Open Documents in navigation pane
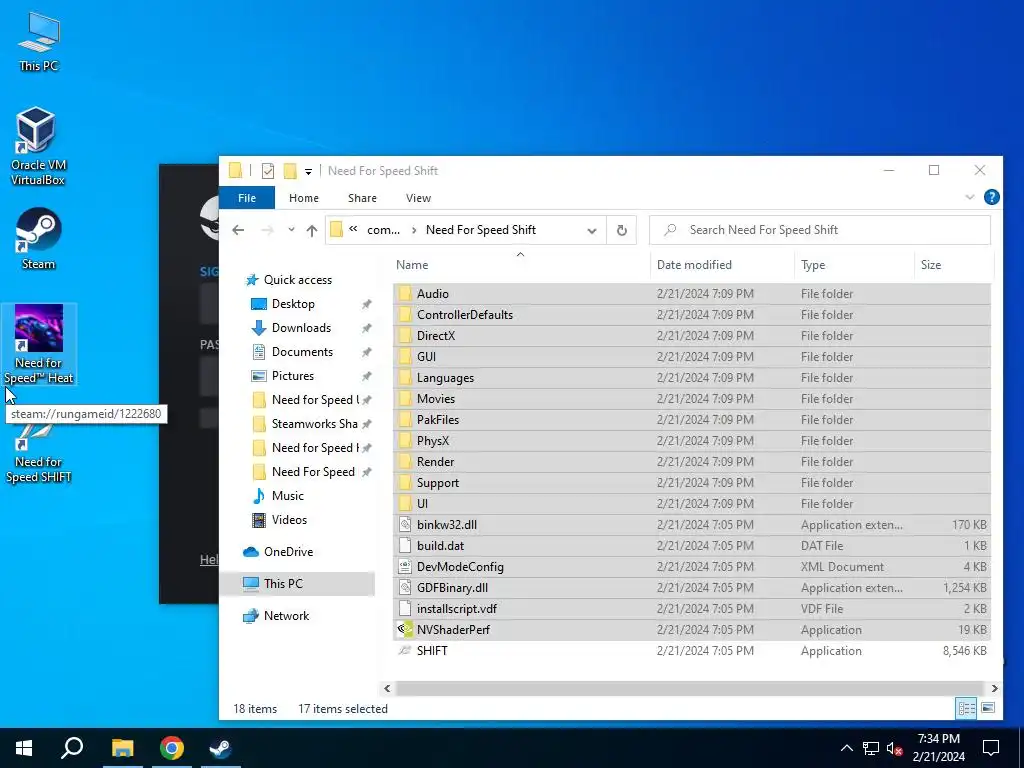This screenshot has width=1024, height=768. [302, 352]
